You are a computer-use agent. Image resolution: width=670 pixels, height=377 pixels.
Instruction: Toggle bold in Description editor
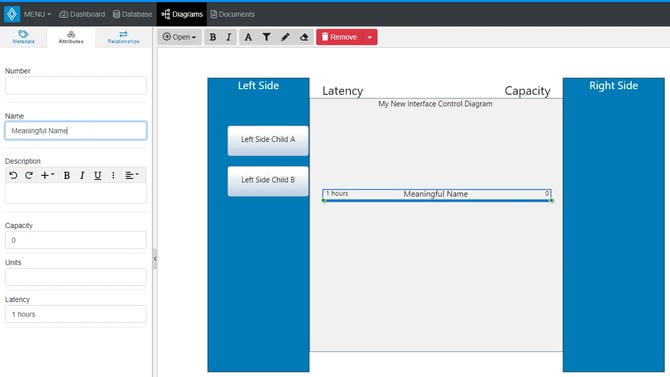[67, 175]
